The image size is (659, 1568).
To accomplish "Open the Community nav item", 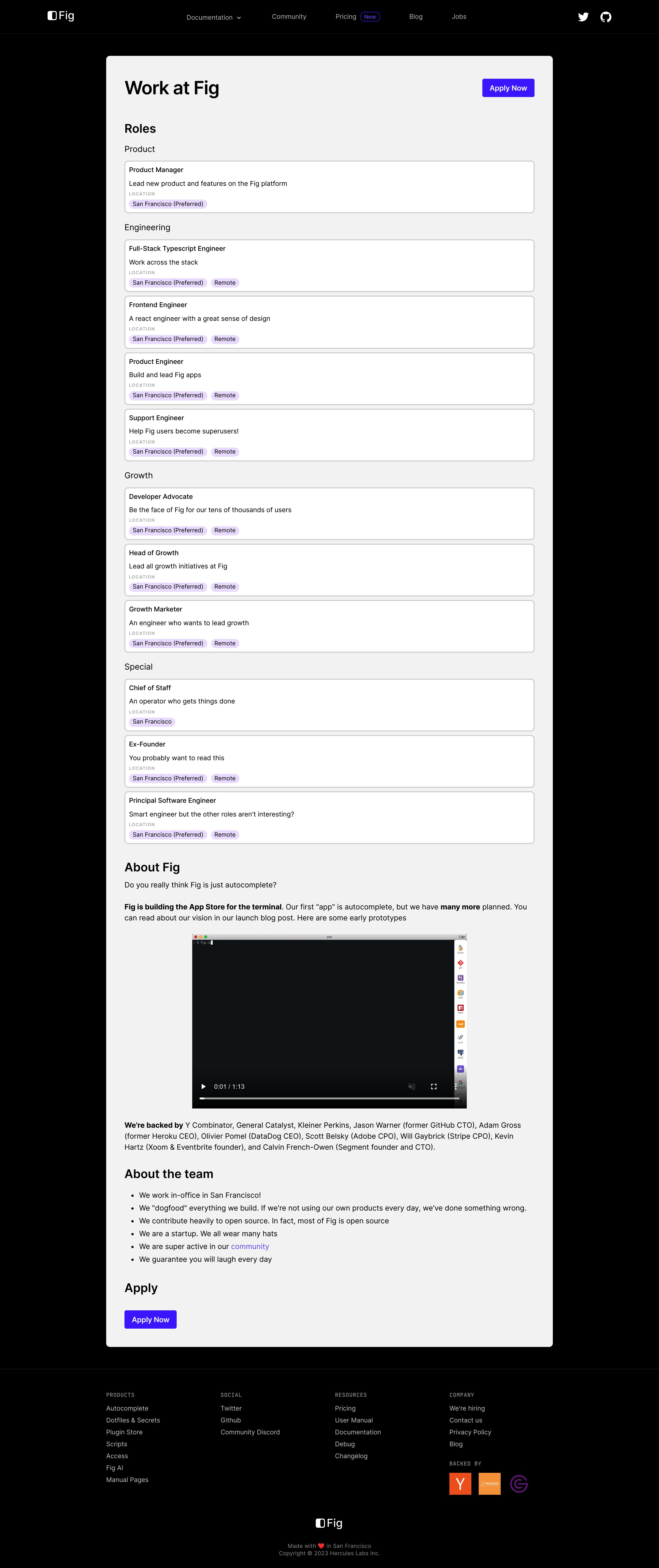I will coord(289,16).
